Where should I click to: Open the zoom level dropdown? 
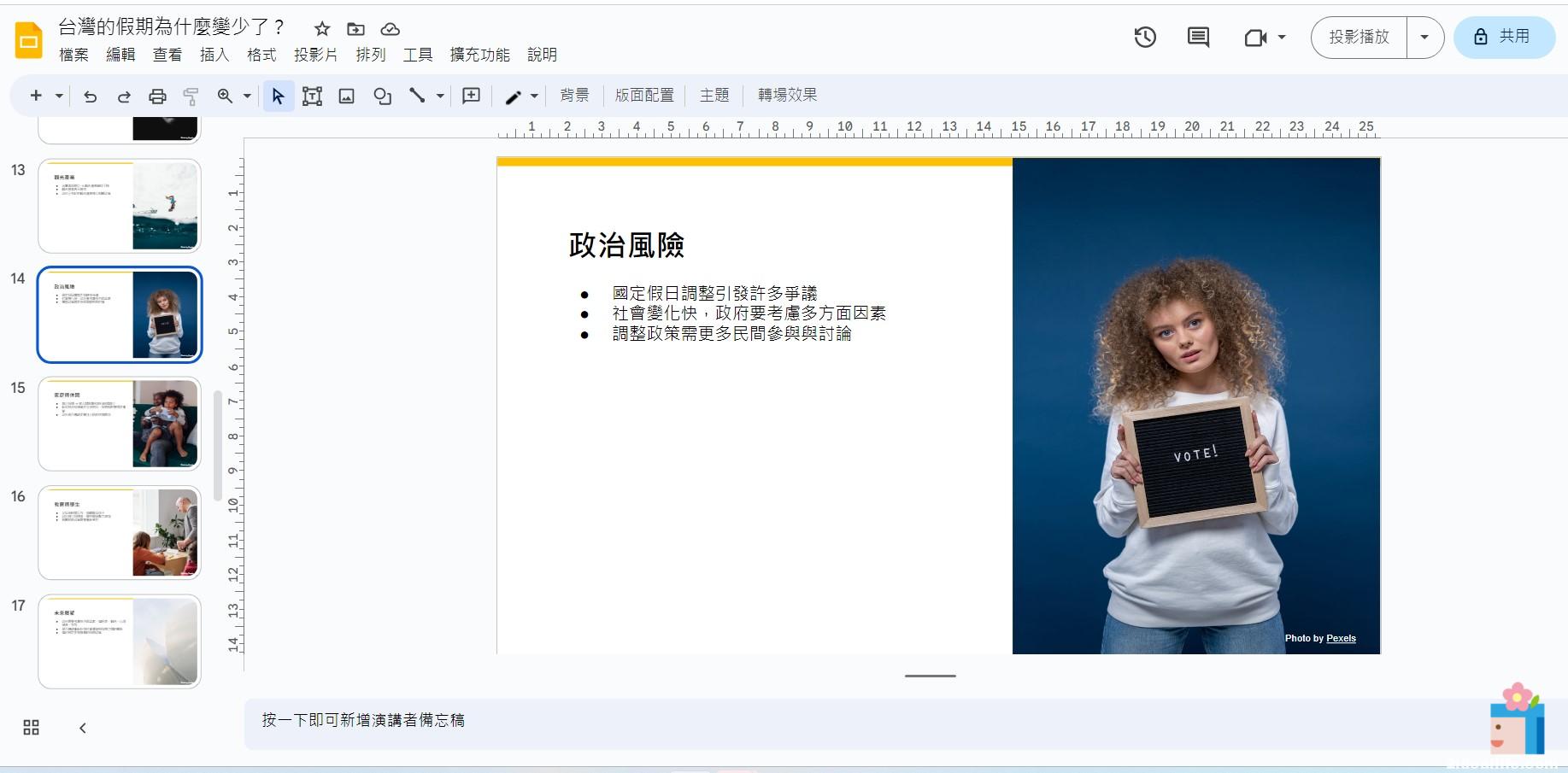tap(247, 97)
